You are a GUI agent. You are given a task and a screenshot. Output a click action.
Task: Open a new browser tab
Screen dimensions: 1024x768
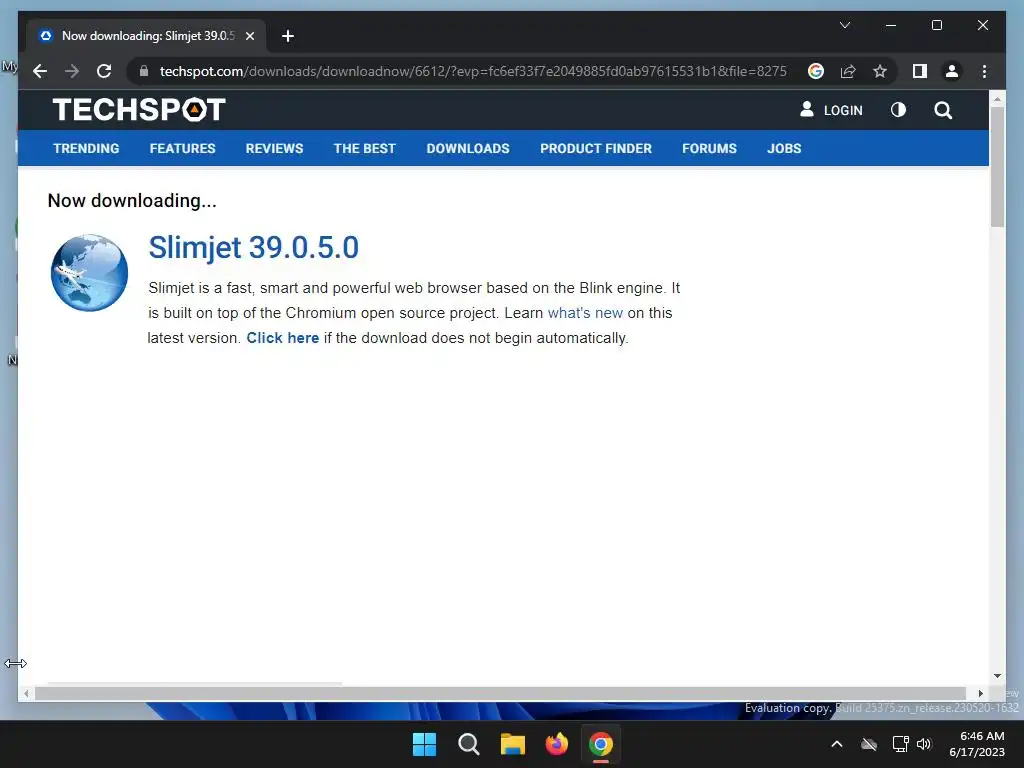(x=287, y=36)
